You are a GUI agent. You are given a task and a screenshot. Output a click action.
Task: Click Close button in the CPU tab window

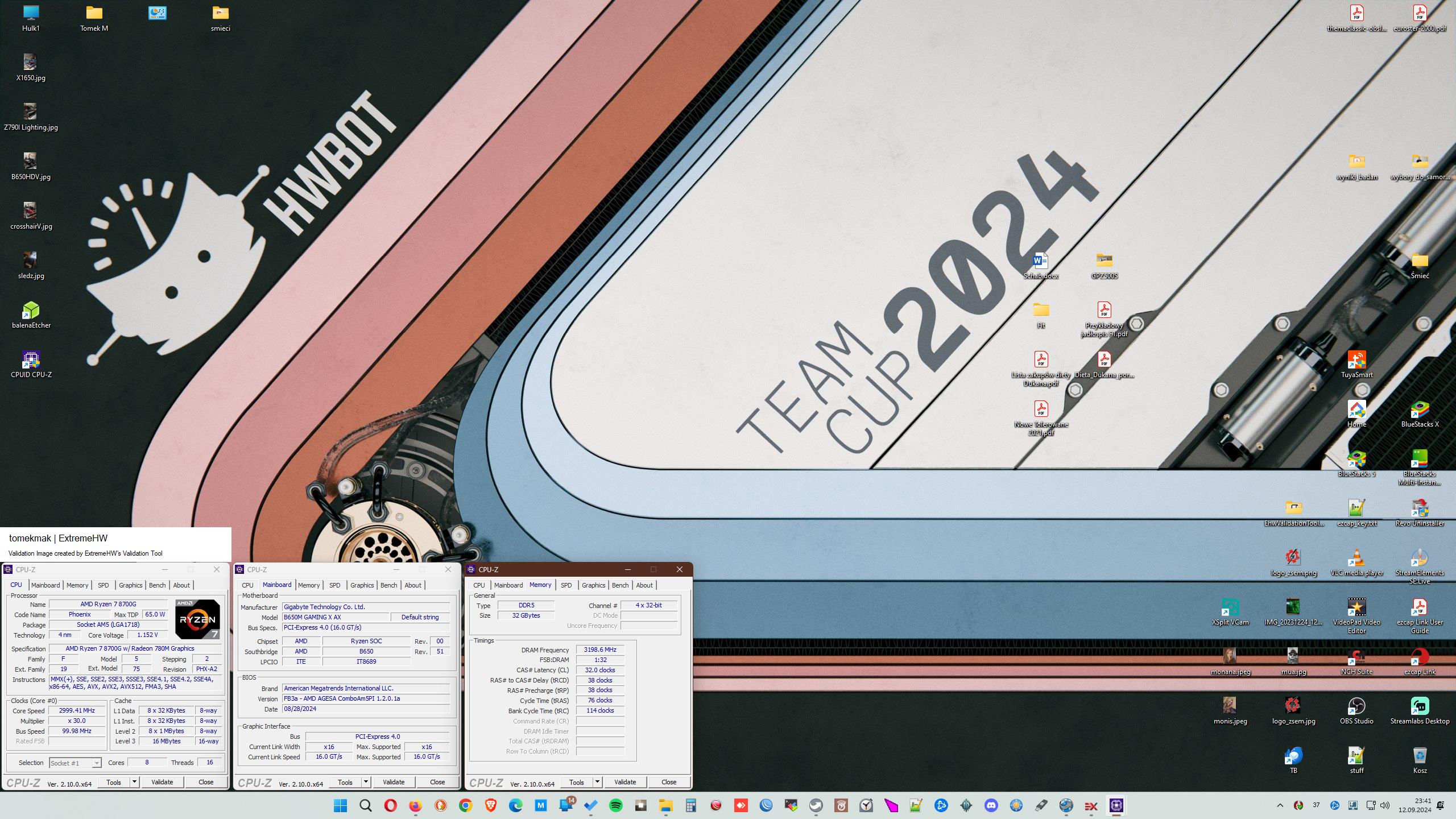coord(206,782)
